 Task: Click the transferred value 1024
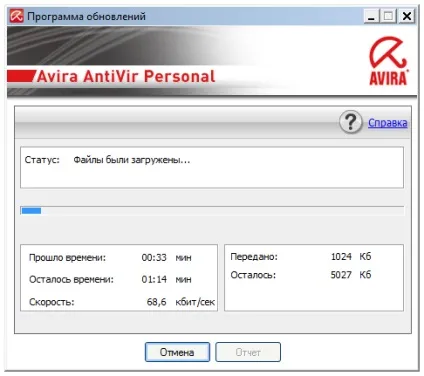(341, 256)
